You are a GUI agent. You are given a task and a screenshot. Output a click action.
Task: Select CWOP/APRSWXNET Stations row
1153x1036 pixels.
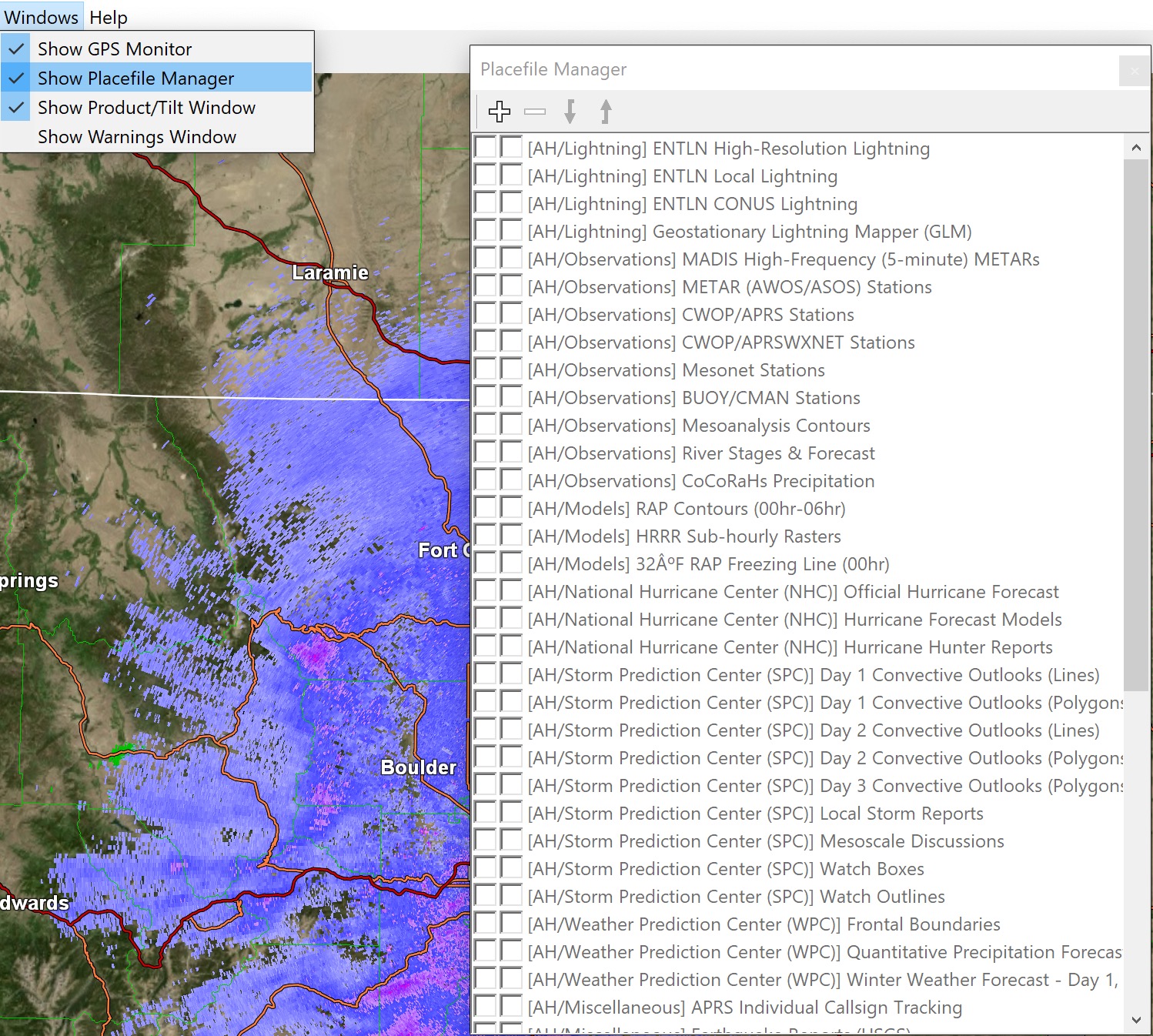coord(797,343)
